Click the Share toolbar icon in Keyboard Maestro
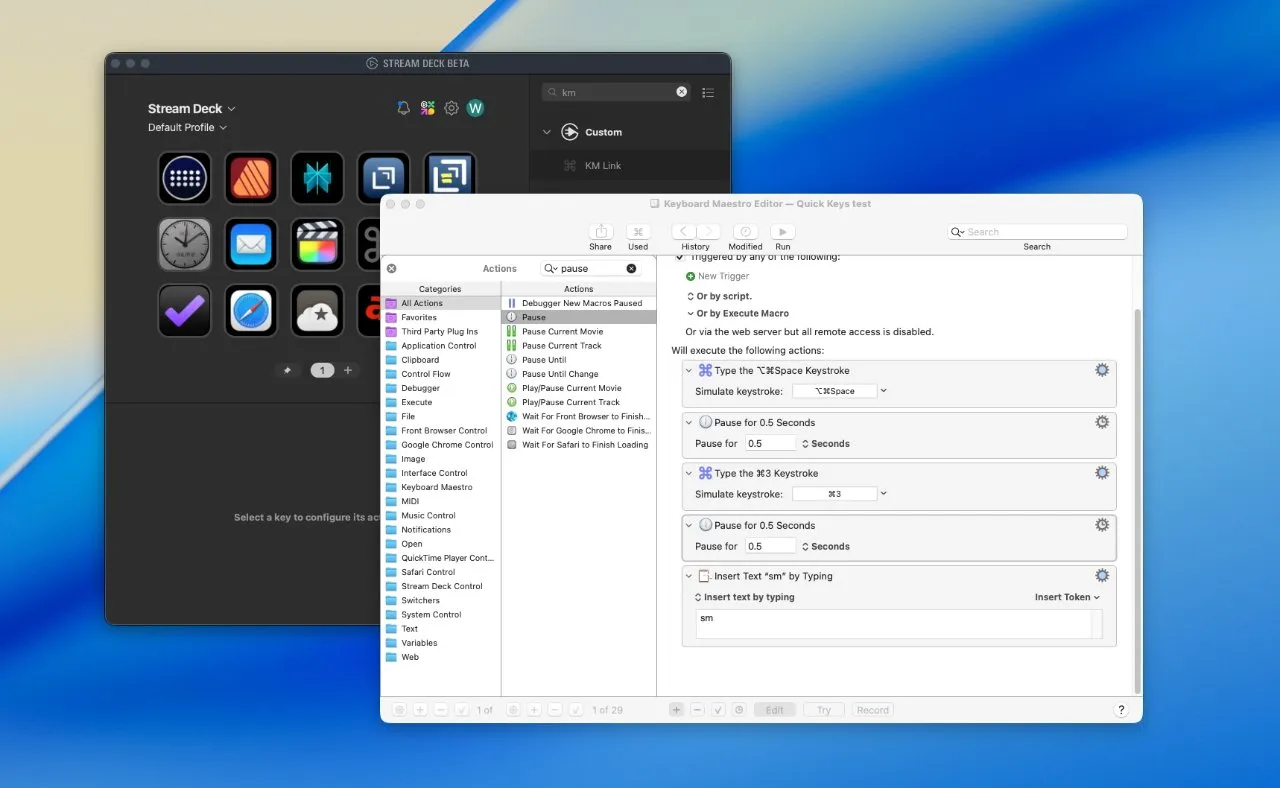Viewport: 1280px width, 788px height. click(x=600, y=232)
